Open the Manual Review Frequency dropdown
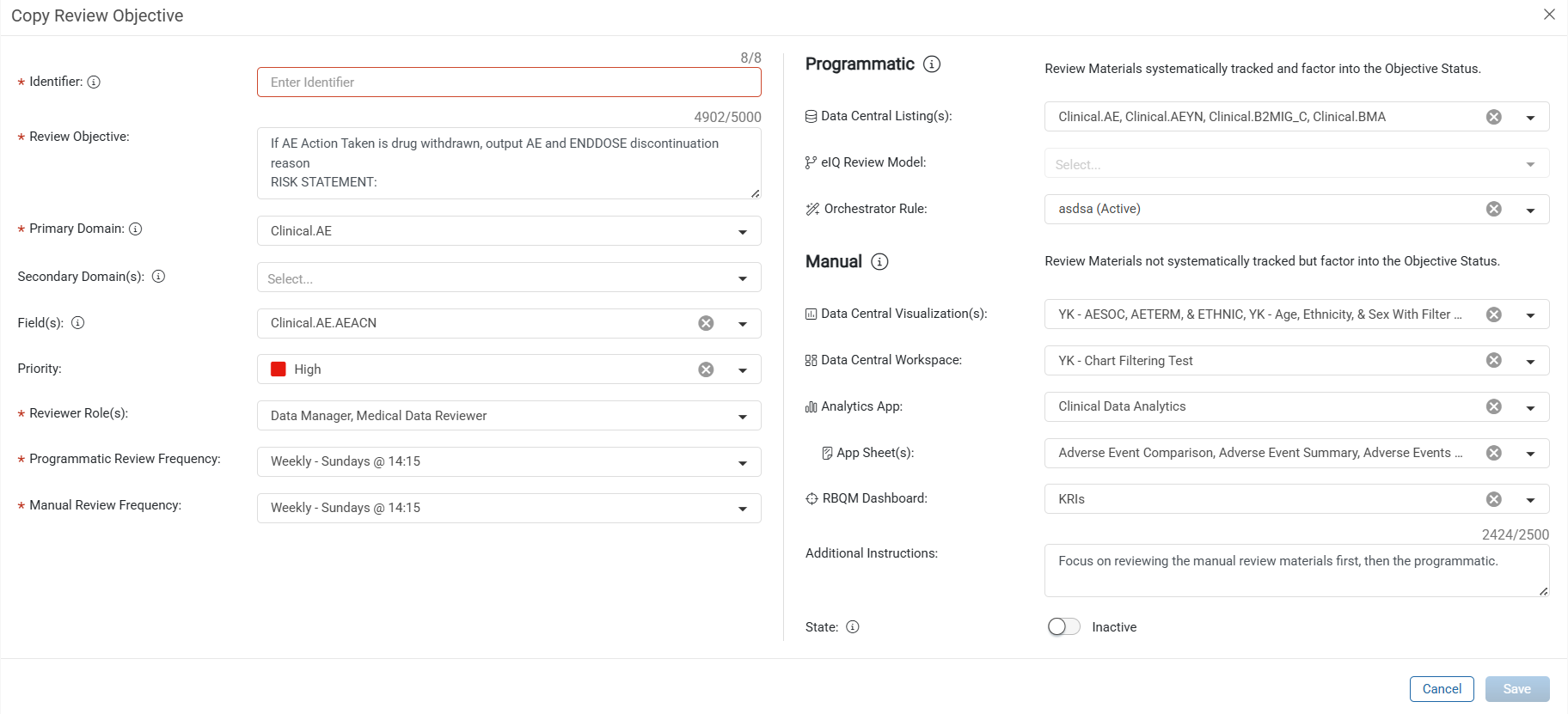 pos(509,508)
